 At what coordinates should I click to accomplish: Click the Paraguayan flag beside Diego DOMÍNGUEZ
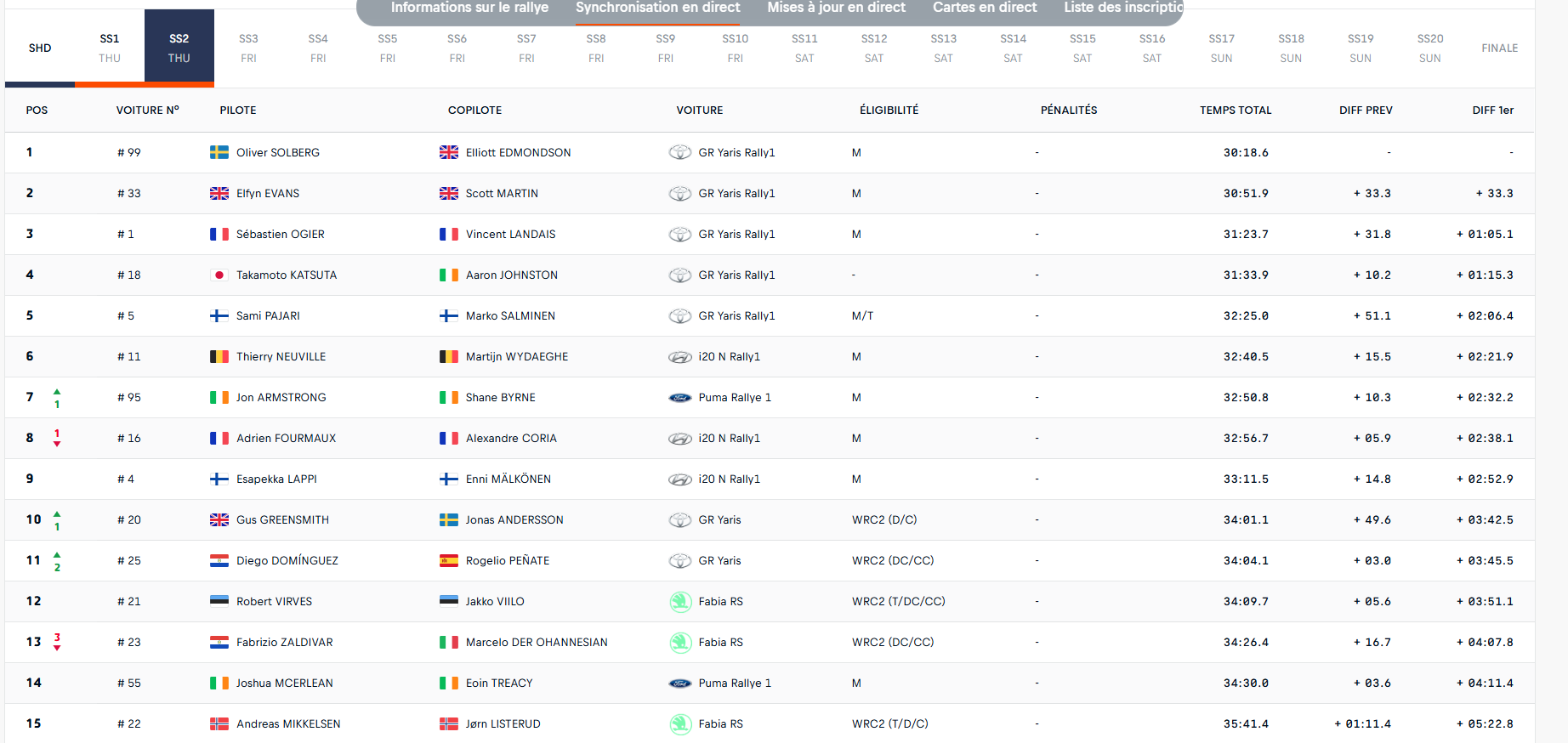pyautogui.click(x=219, y=560)
